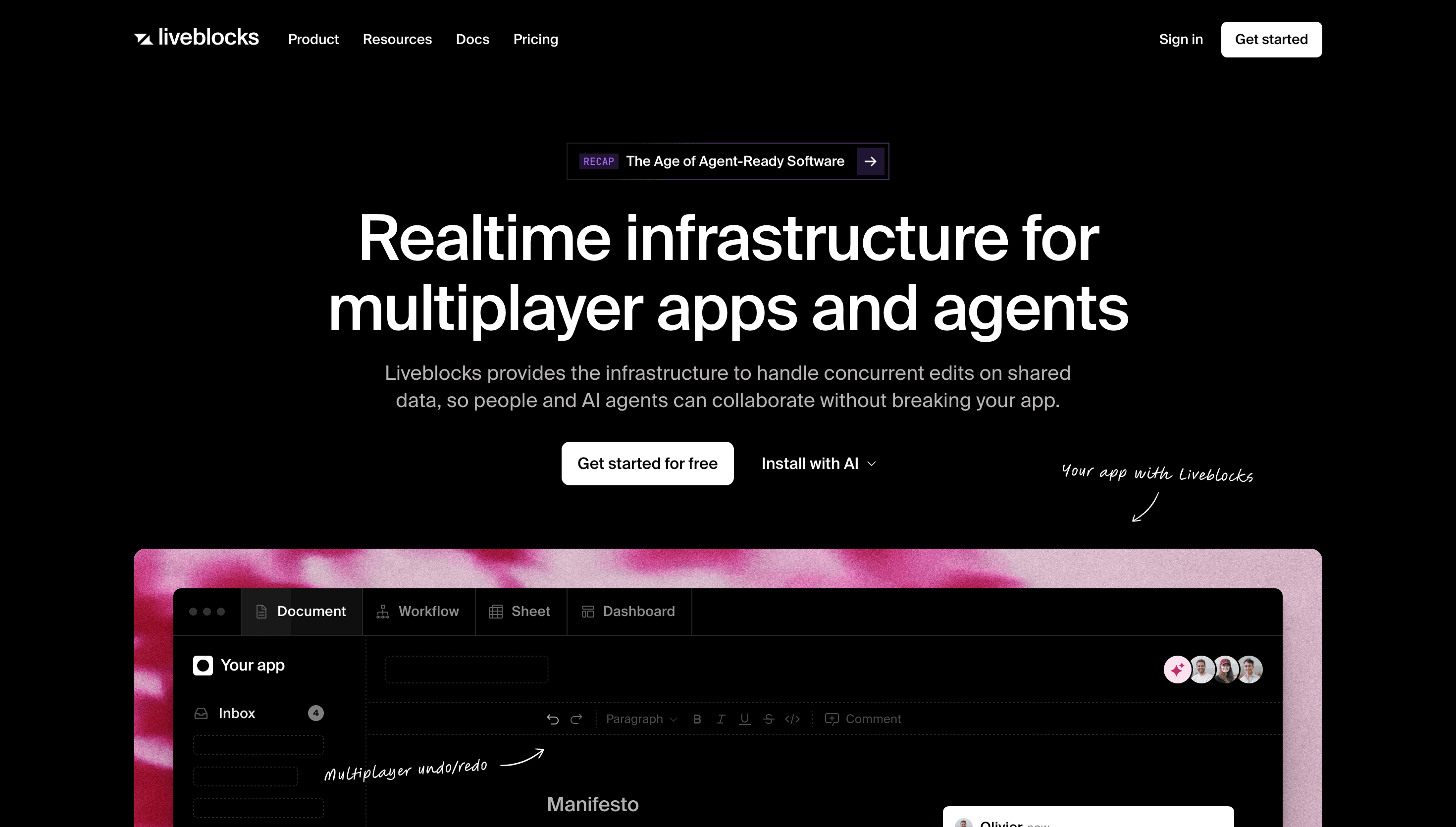Viewport: 1456px width, 827px height.
Task: Click the Comment button in toolbar
Action: [863, 719]
